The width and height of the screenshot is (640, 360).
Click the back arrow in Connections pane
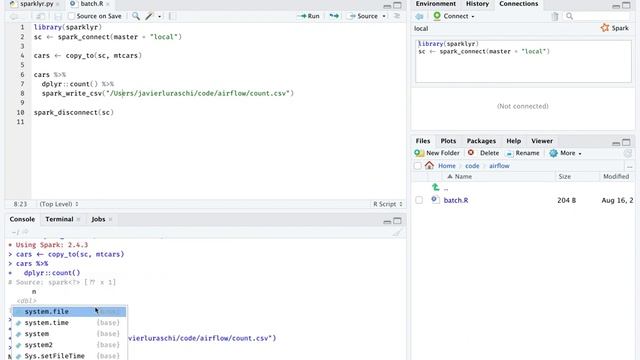420,16
